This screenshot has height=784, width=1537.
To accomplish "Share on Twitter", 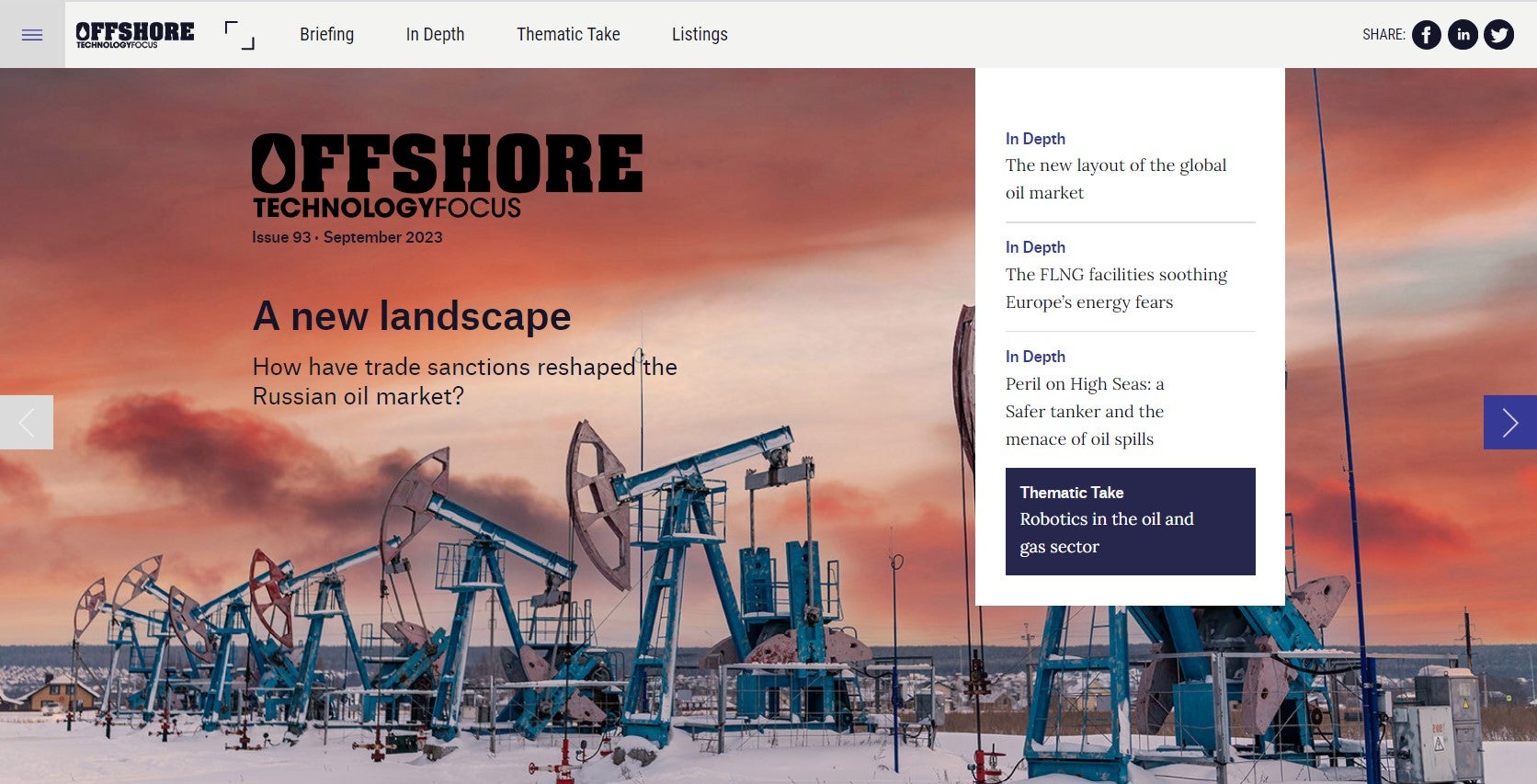I will 1498,35.
